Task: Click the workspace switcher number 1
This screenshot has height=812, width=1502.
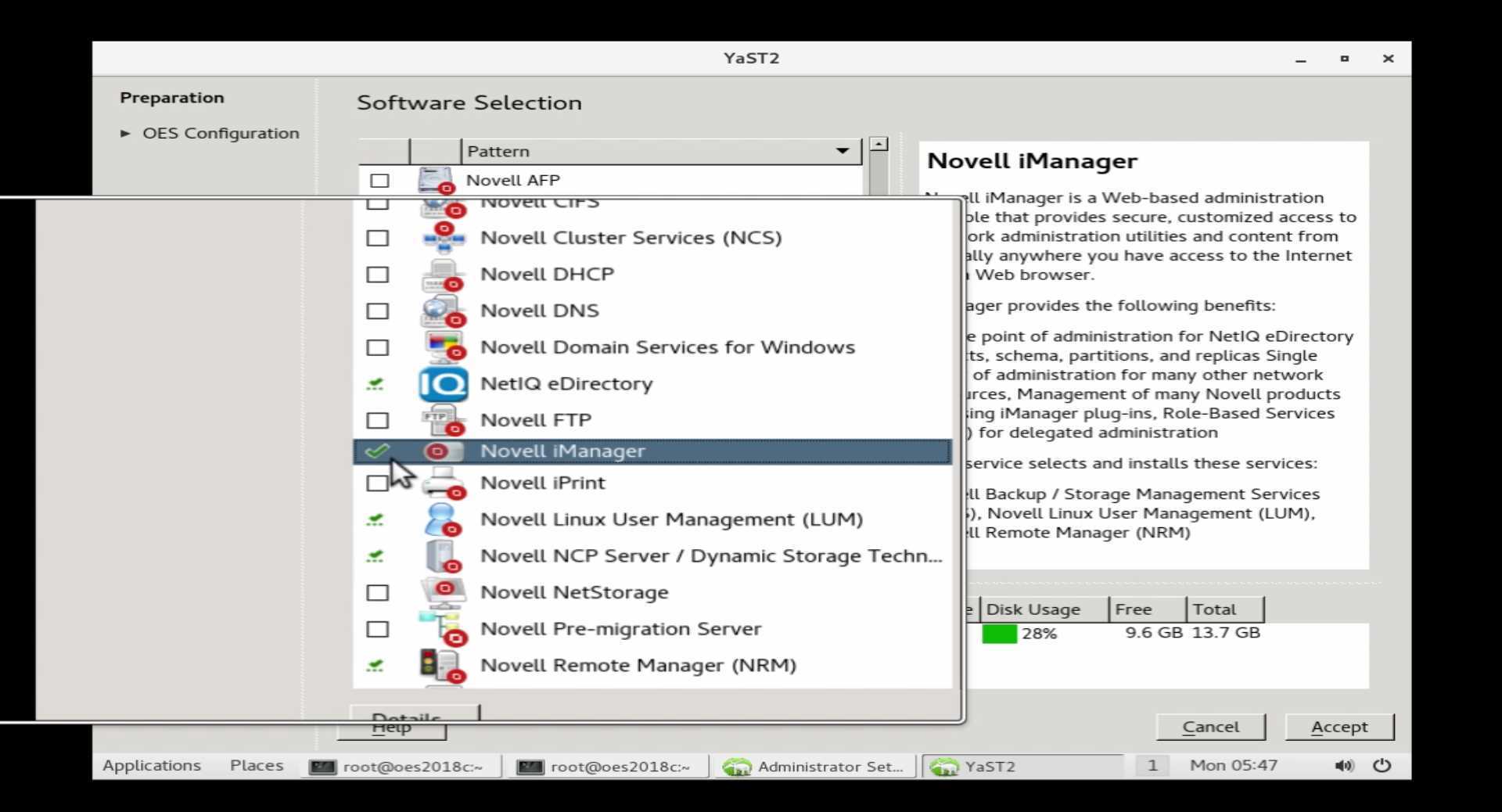Action: tap(1152, 766)
